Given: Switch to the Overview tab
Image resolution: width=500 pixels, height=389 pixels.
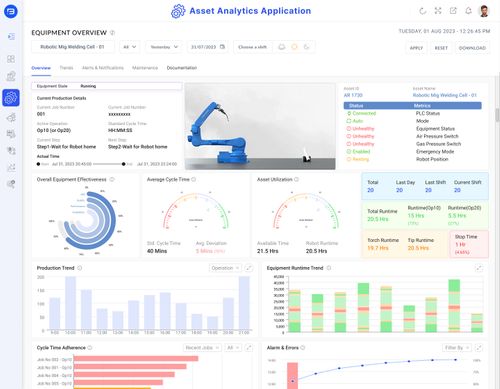Looking at the screenshot, I should pos(41,68).
